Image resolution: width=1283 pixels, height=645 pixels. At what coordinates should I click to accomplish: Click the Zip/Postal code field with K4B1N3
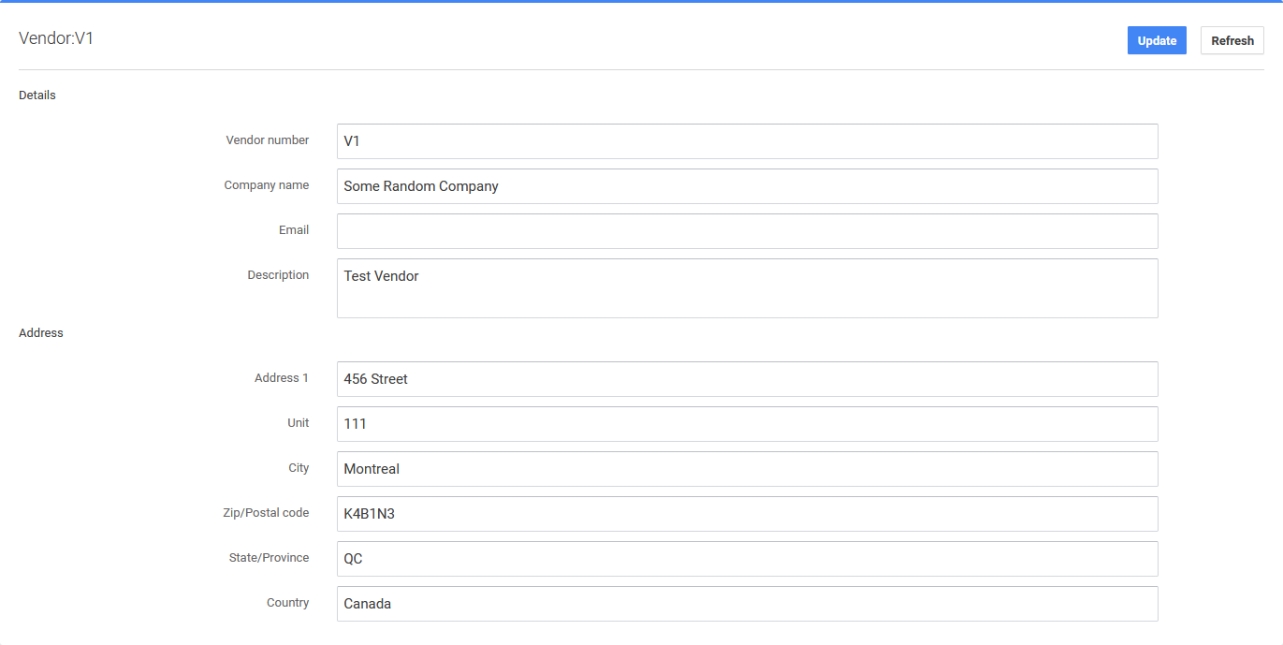(x=746, y=514)
